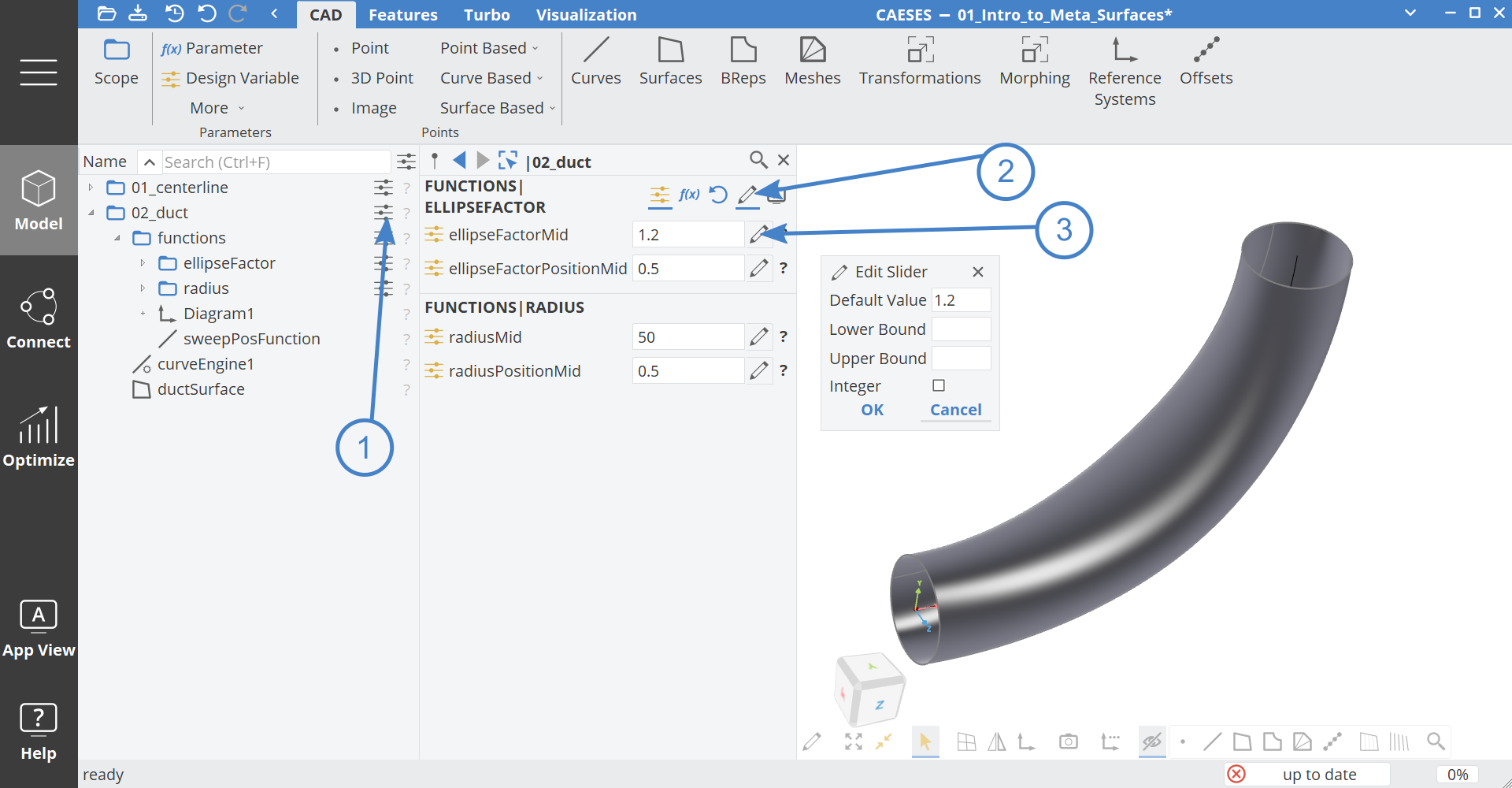Open the Curves tool menu
The width and height of the screenshot is (1512, 788).
(595, 61)
